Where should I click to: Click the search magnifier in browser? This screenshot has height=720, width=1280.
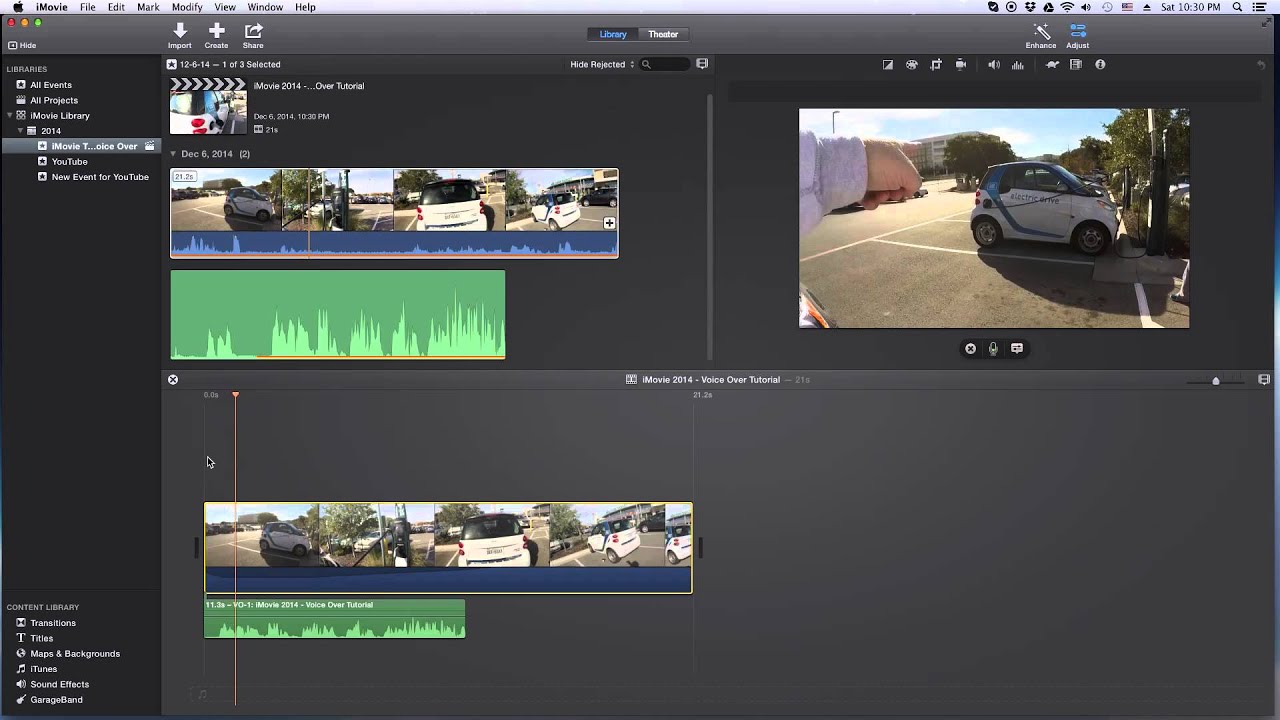pyautogui.click(x=646, y=65)
